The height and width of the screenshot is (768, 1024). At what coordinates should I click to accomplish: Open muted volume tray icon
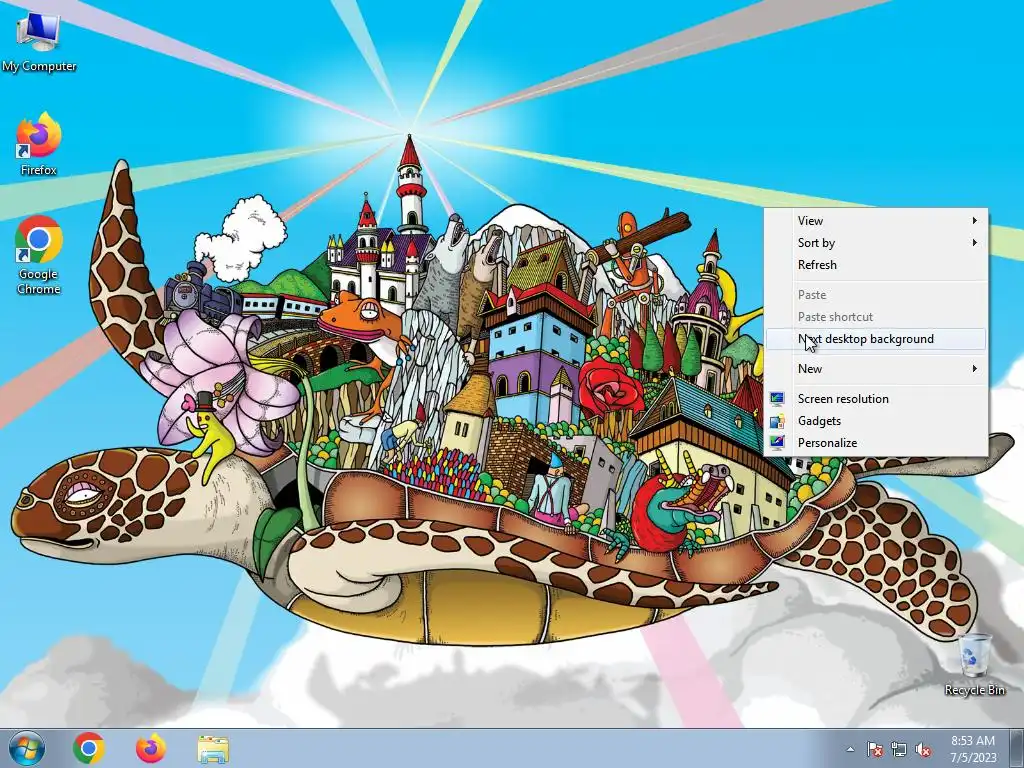pyautogui.click(x=923, y=749)
